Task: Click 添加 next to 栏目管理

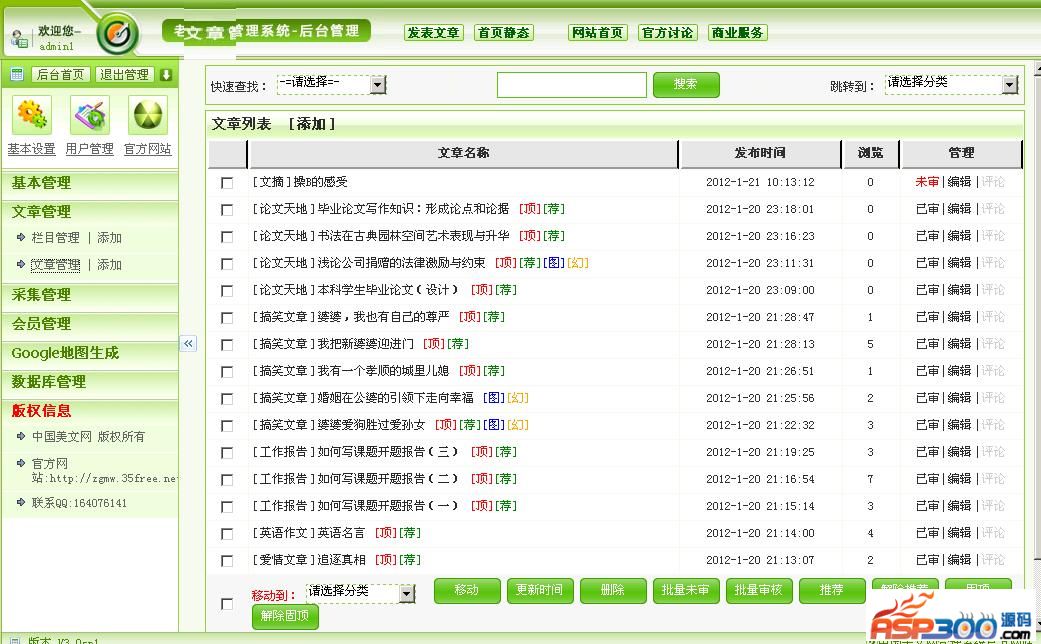Action: (x=110, y=238)
